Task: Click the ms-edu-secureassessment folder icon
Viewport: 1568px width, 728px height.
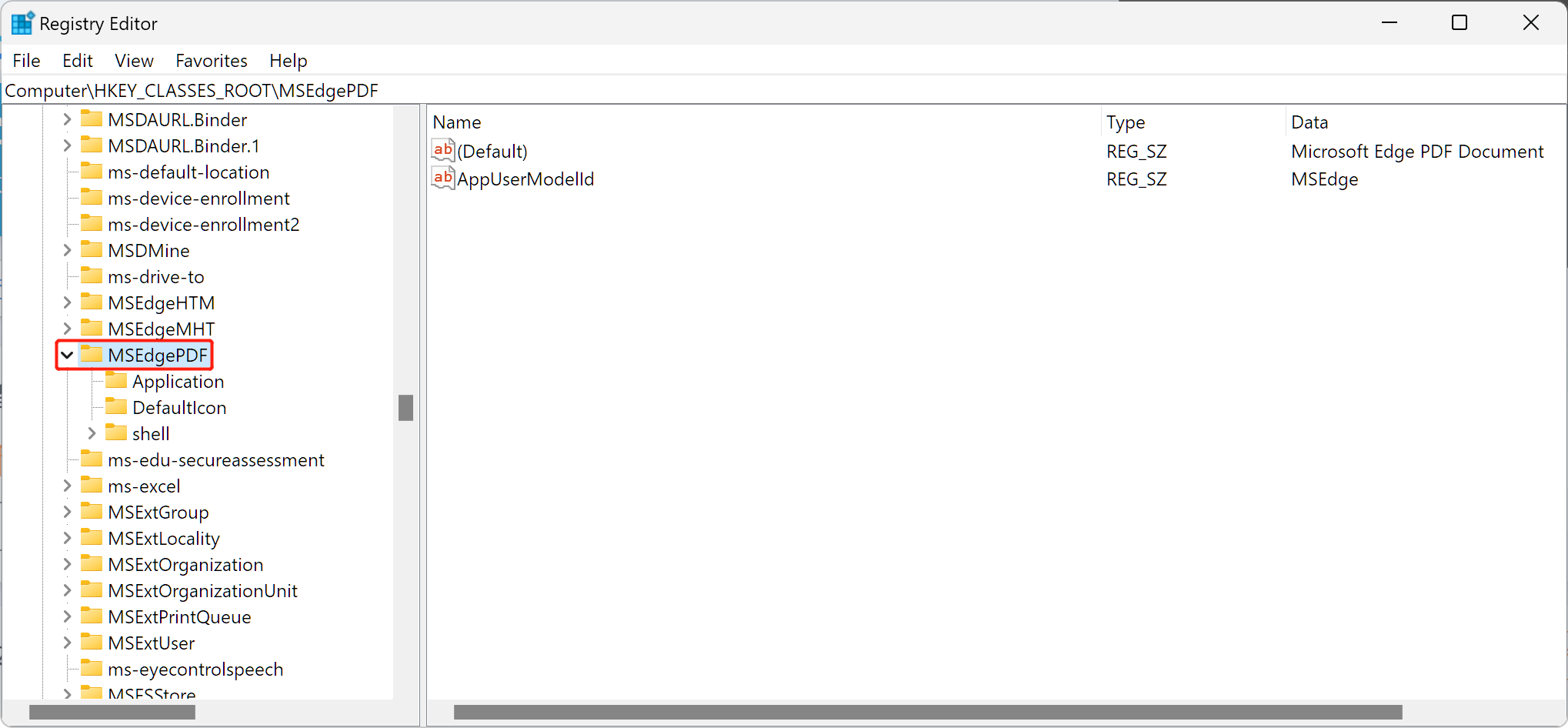Action: (x=92, y=459)
